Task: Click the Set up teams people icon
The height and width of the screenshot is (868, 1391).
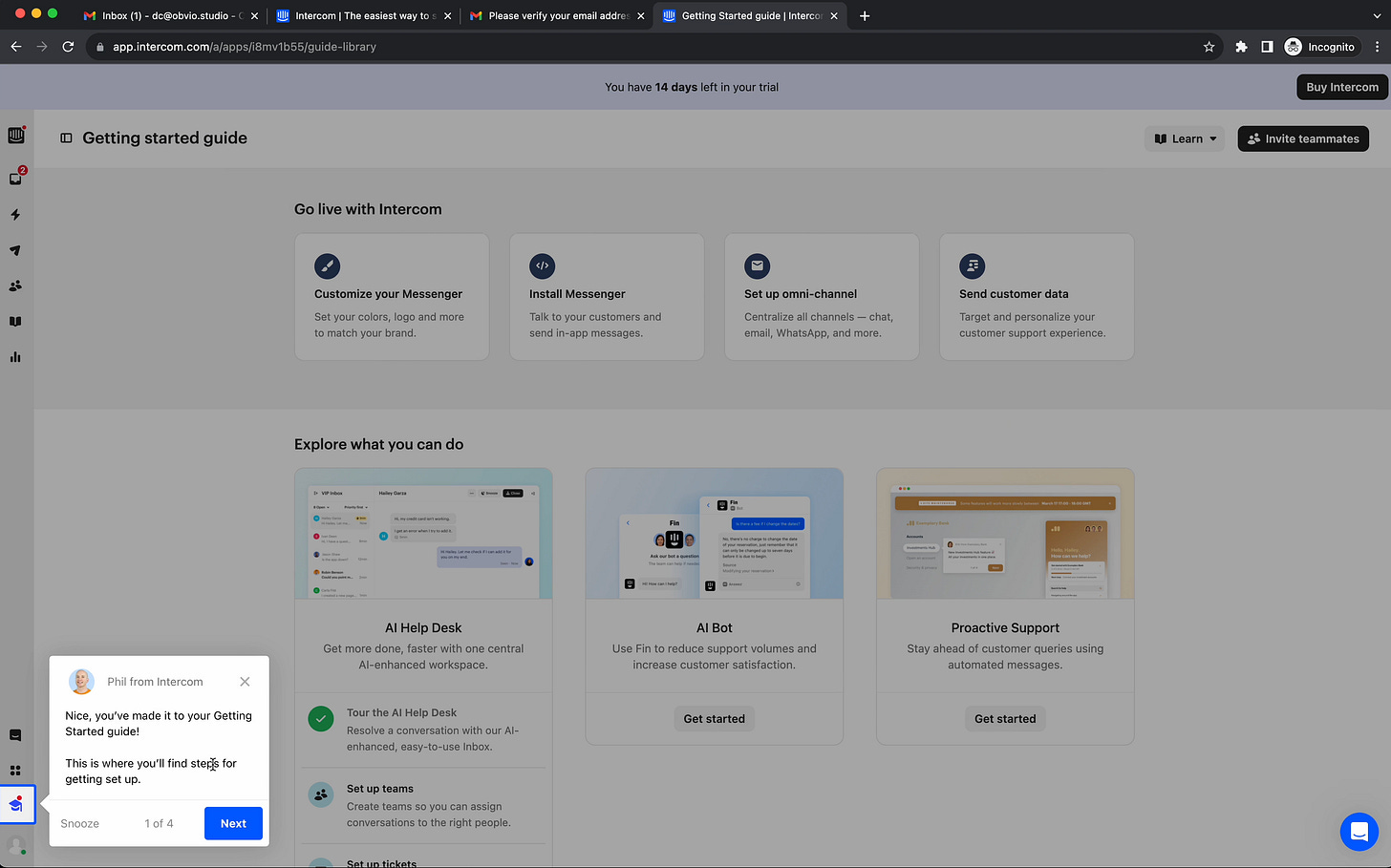Action: pos(321,794)
